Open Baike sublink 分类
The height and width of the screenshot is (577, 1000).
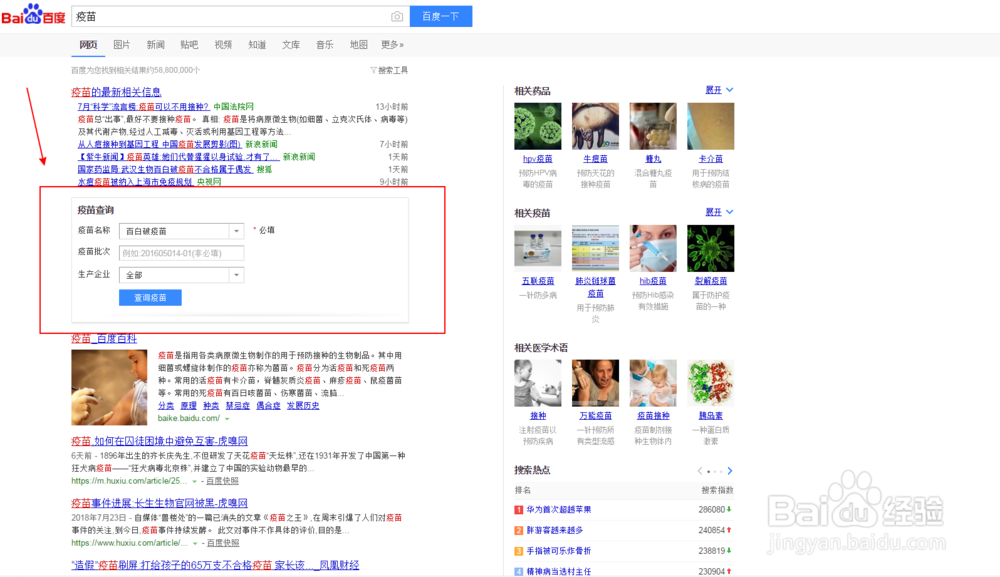click(166, 405)
